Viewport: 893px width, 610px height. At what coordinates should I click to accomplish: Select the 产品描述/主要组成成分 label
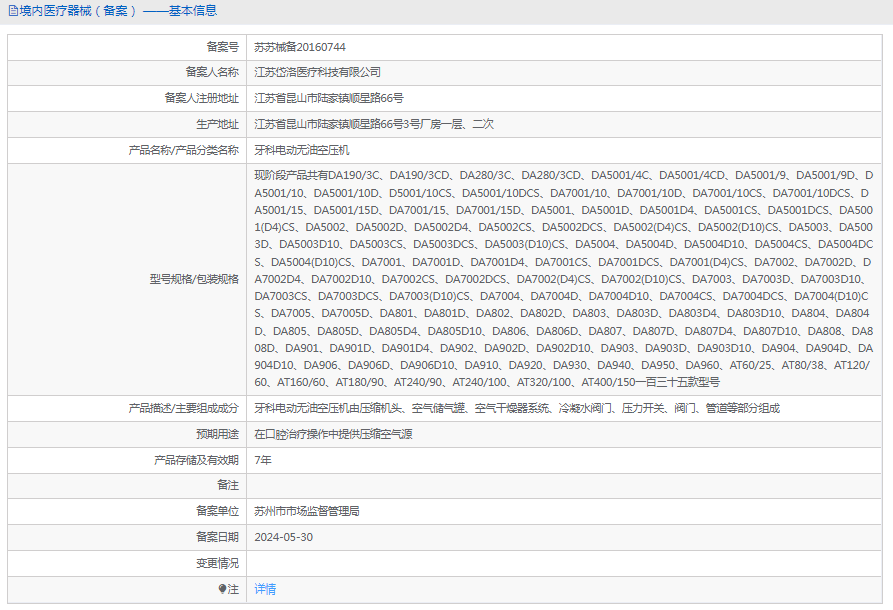pyautogui.click(x=183, y=408)
